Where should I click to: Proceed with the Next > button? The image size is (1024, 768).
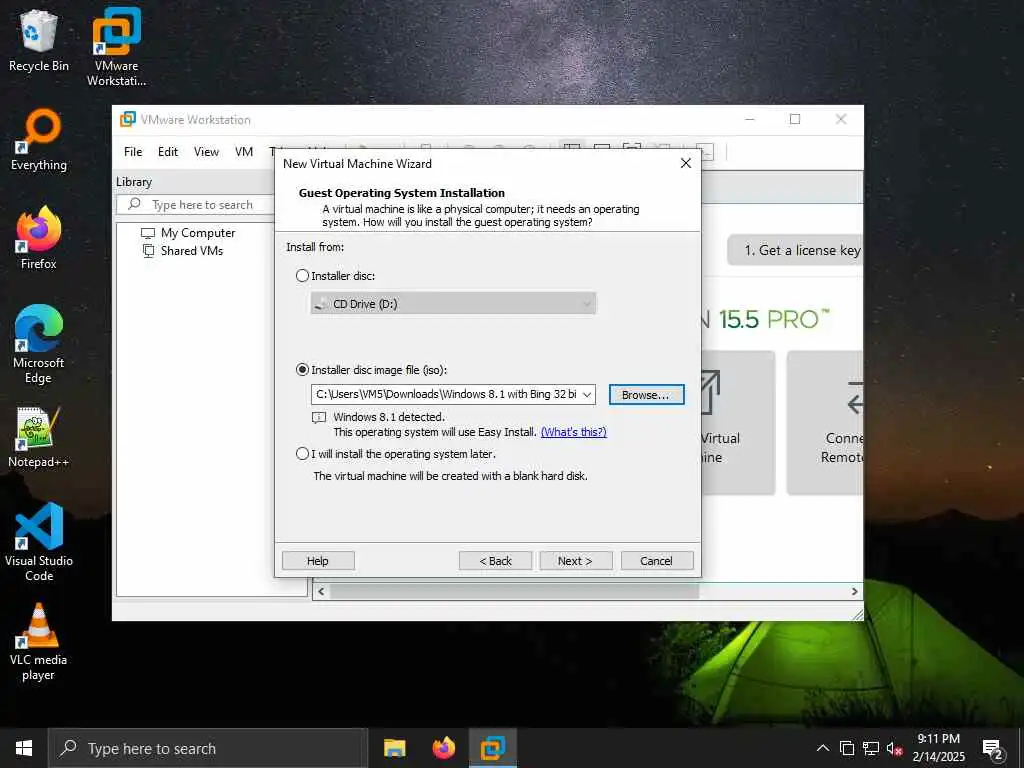[x=575, y=560]
